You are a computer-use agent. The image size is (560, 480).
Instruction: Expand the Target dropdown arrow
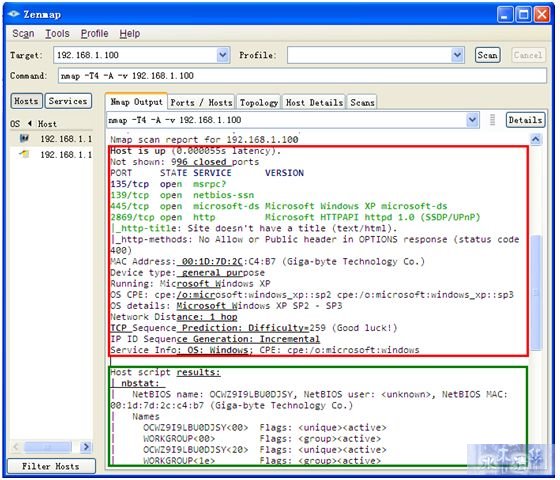pos(223,55)
